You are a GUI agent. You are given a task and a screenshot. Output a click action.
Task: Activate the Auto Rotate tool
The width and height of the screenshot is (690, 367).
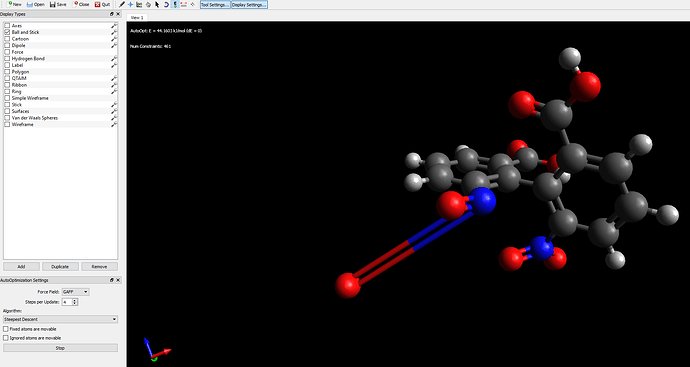click(x=166, y=4)
